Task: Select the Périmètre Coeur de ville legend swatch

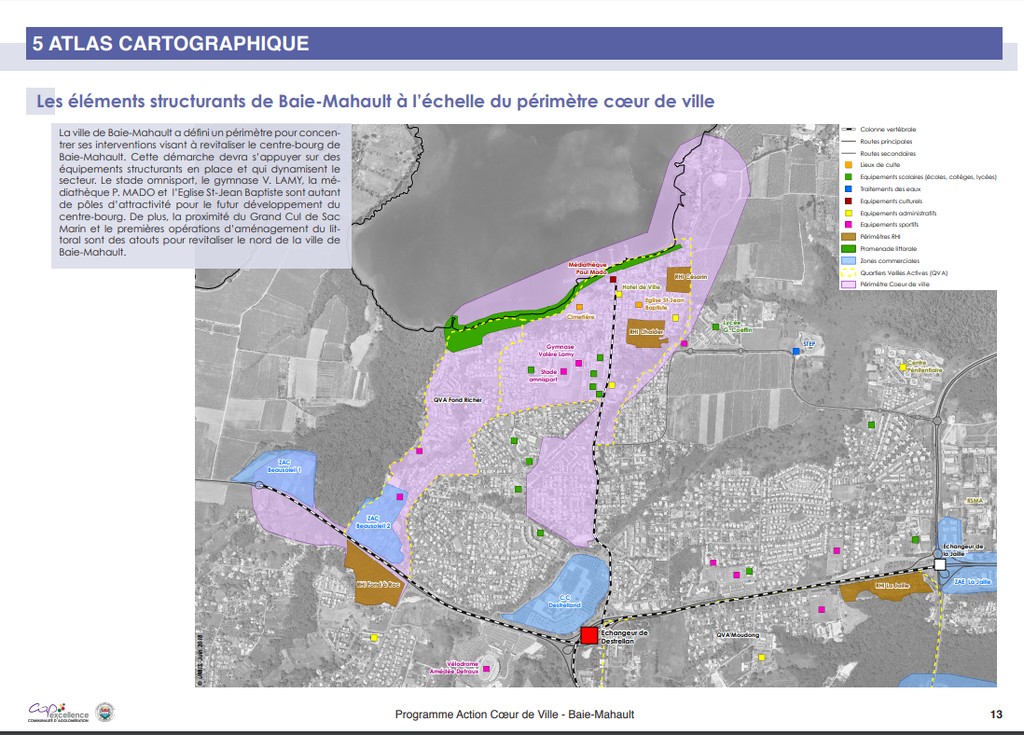Action: 848,284
